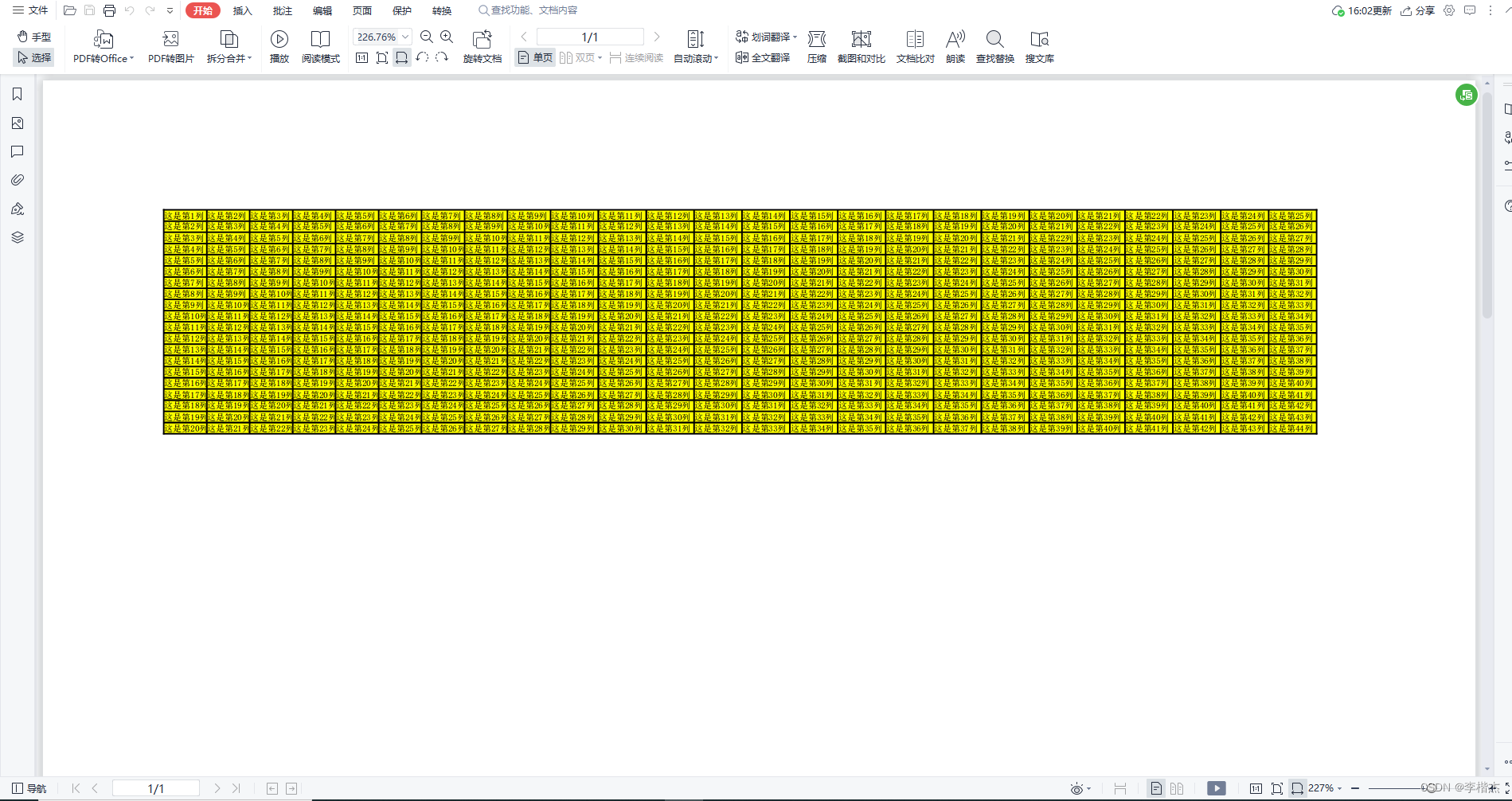Expand the PDF转Office dropdown

pyautogui.click(x=104, y=58)
